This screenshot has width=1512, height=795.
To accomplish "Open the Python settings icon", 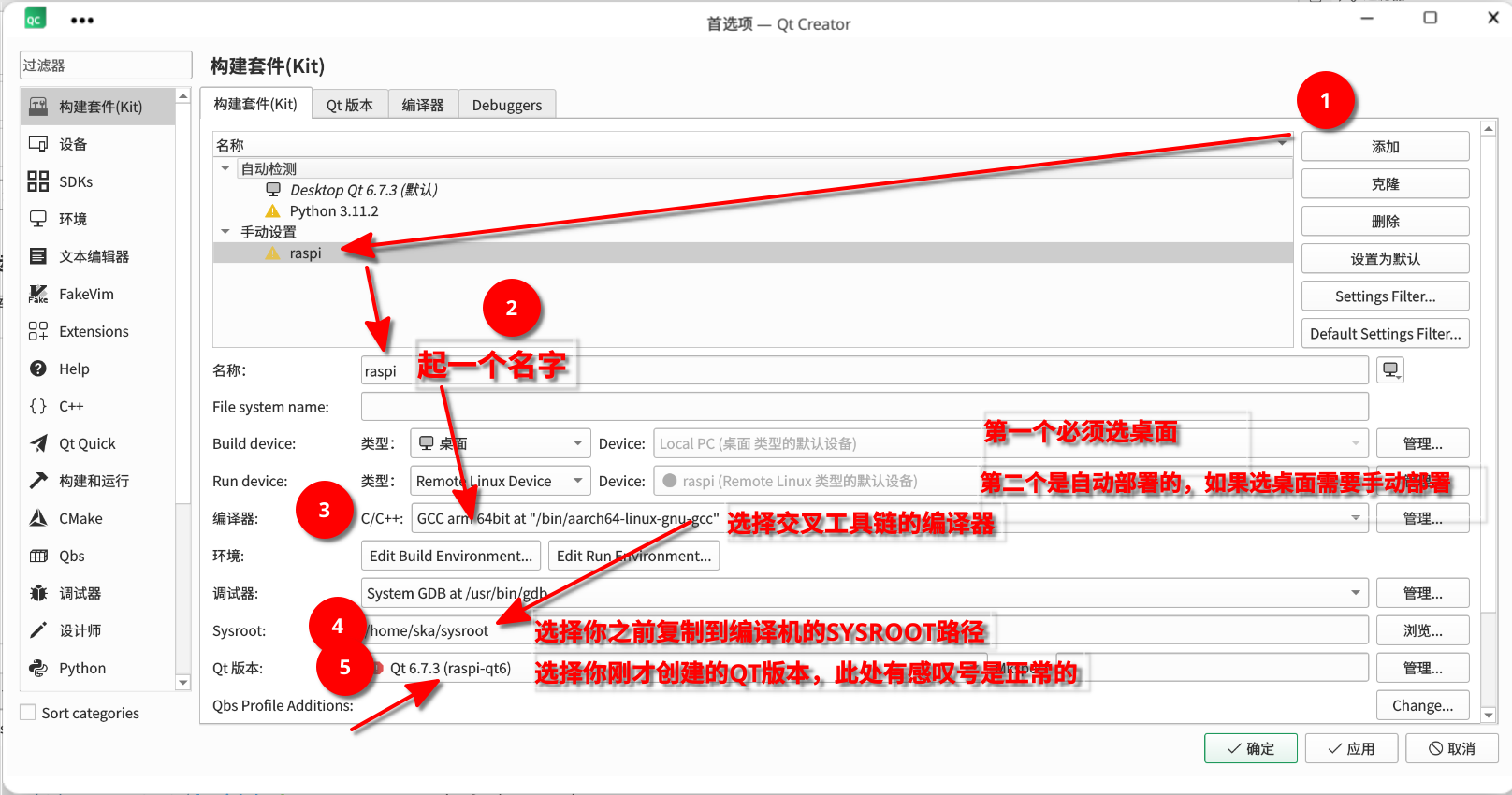I will point(38,668).
